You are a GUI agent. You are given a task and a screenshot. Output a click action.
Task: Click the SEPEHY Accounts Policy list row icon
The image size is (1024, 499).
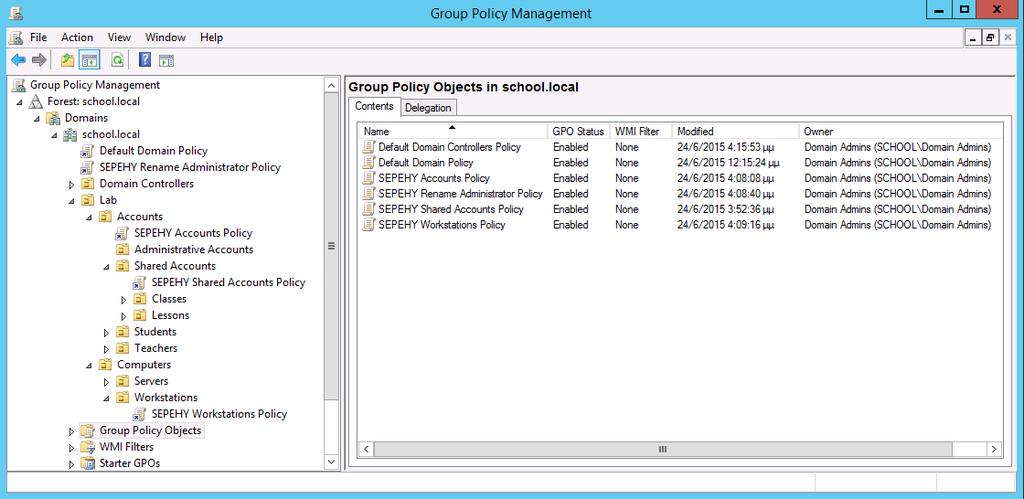370,178
